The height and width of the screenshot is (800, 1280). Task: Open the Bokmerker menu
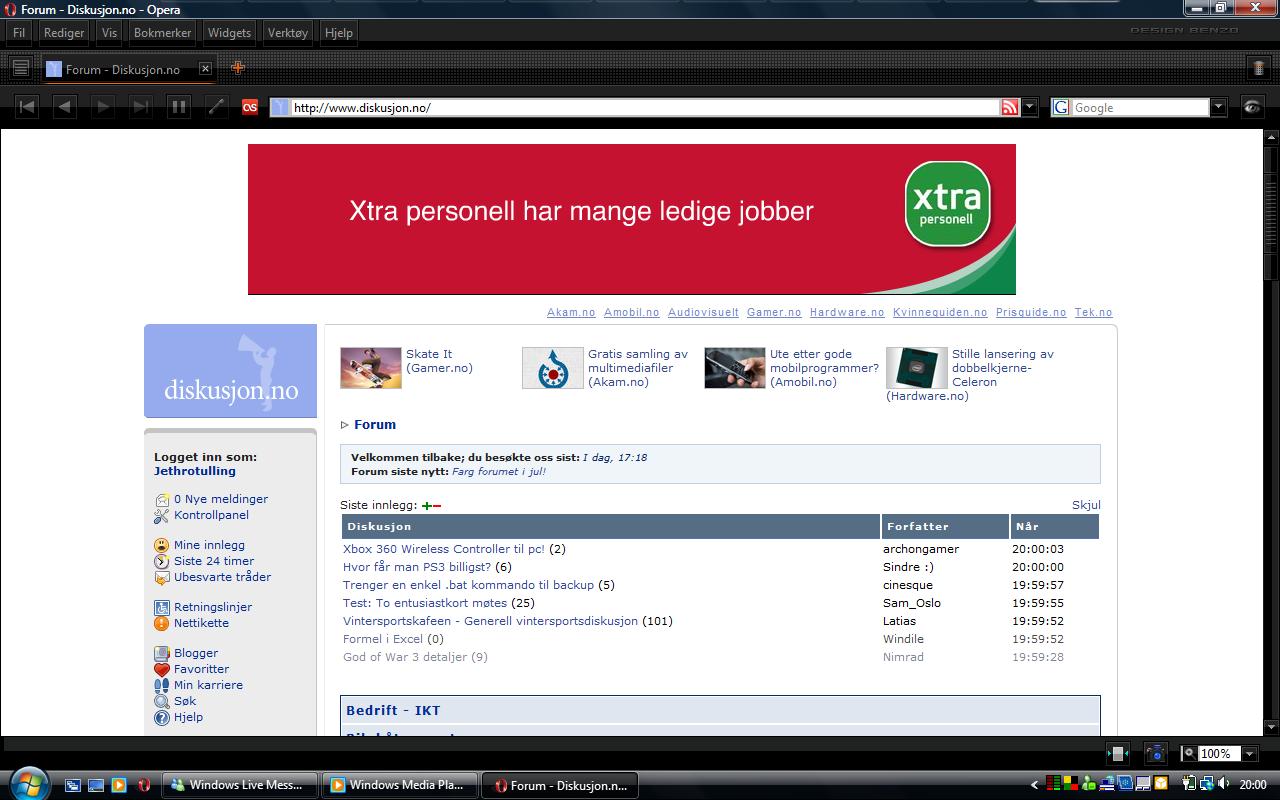pos(162,32)
